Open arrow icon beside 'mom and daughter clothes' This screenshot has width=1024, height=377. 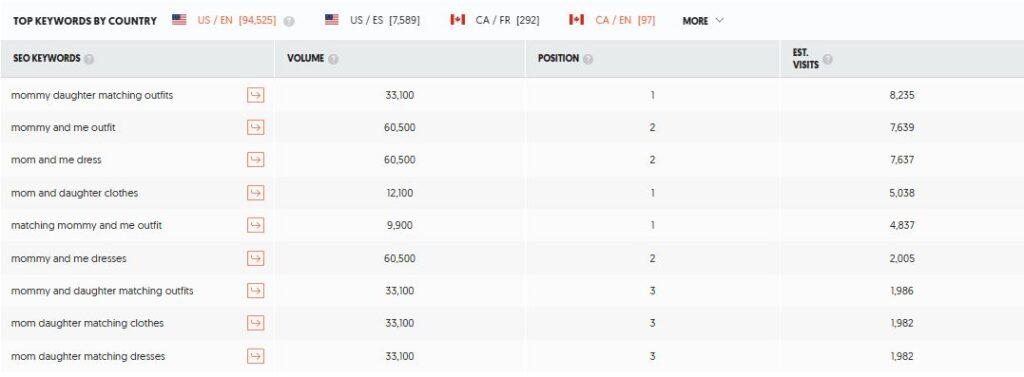pos(255,193)
